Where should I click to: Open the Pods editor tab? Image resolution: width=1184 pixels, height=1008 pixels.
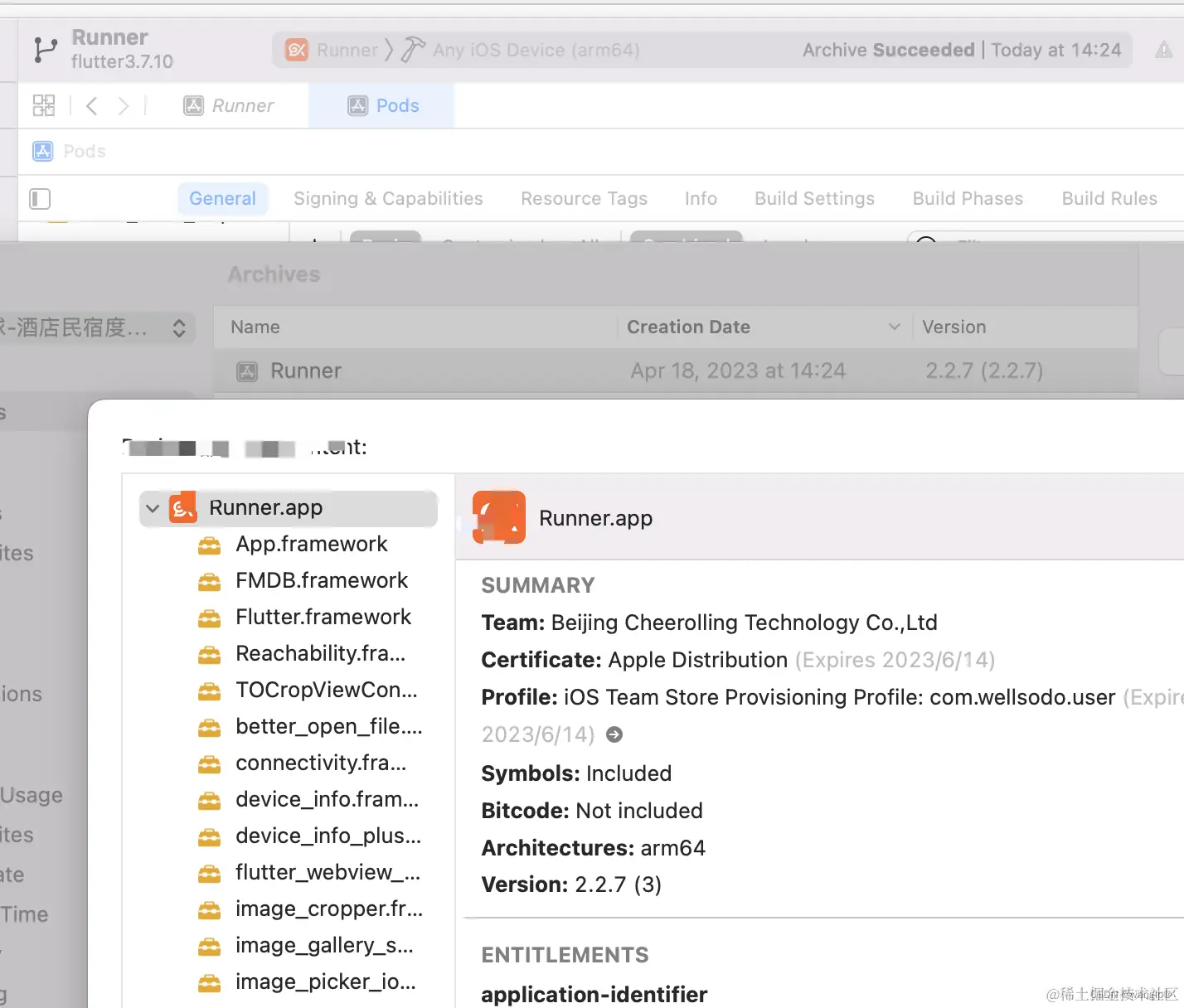coord(383,105)
